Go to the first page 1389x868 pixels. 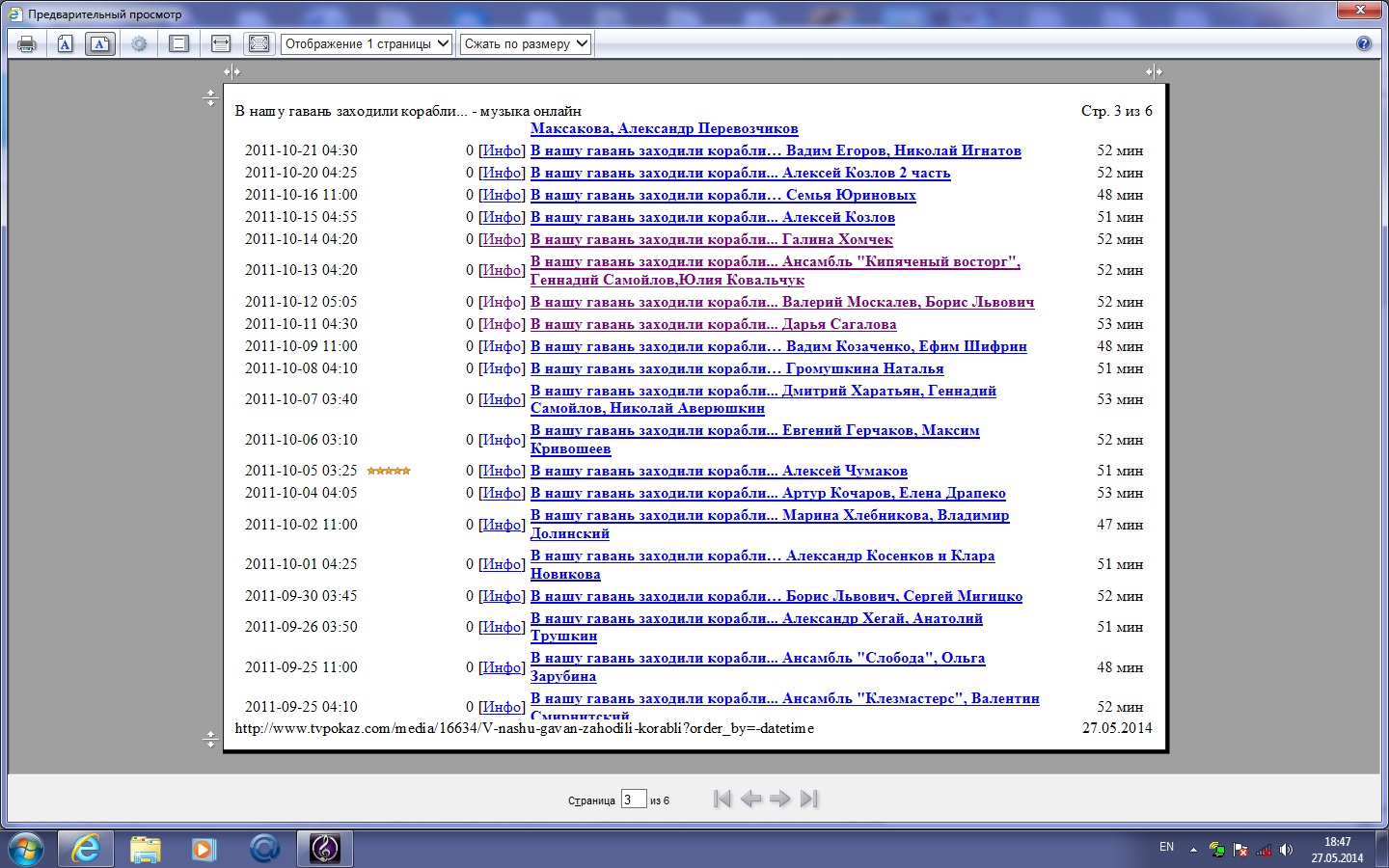(722, 799)
